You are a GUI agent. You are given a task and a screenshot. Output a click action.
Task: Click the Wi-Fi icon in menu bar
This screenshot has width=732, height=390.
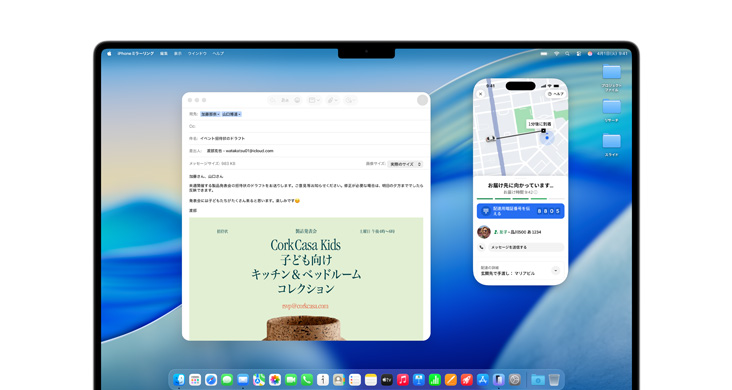pos(556,54)
